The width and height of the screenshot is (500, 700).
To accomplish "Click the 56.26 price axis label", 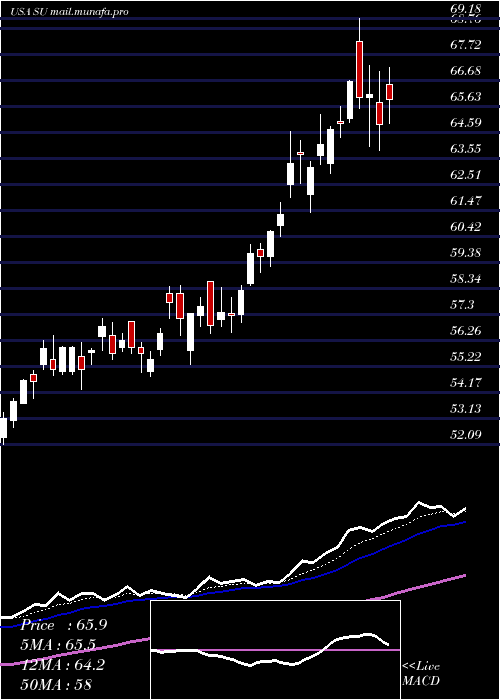I will coord(466,331).
